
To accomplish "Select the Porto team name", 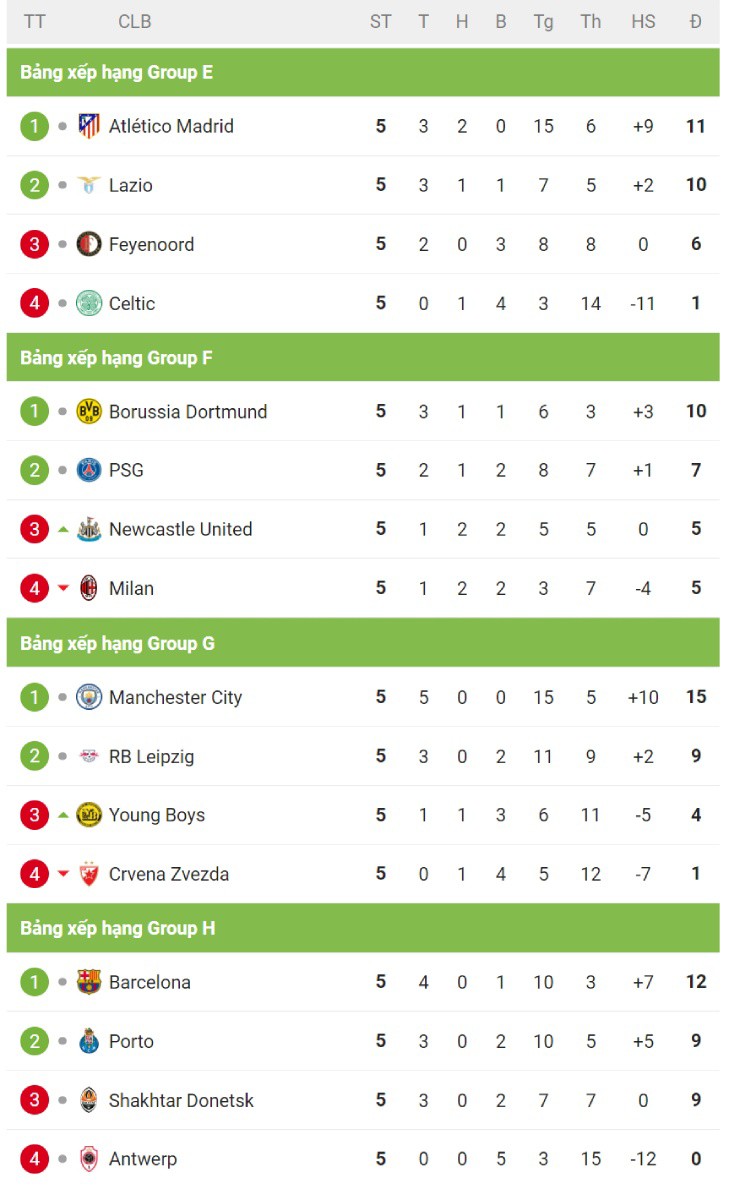I will [x=131, y=1041].
